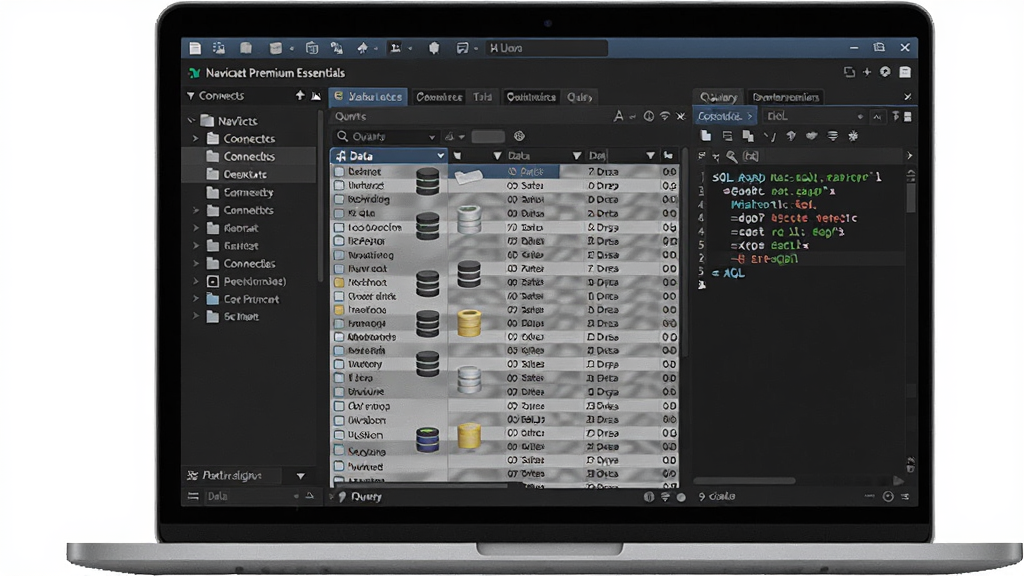Click the starburst gear icon in editor toolbar
Viewport: 1024px width, 576px height.
pyautogui.click(x=853, y=136)
